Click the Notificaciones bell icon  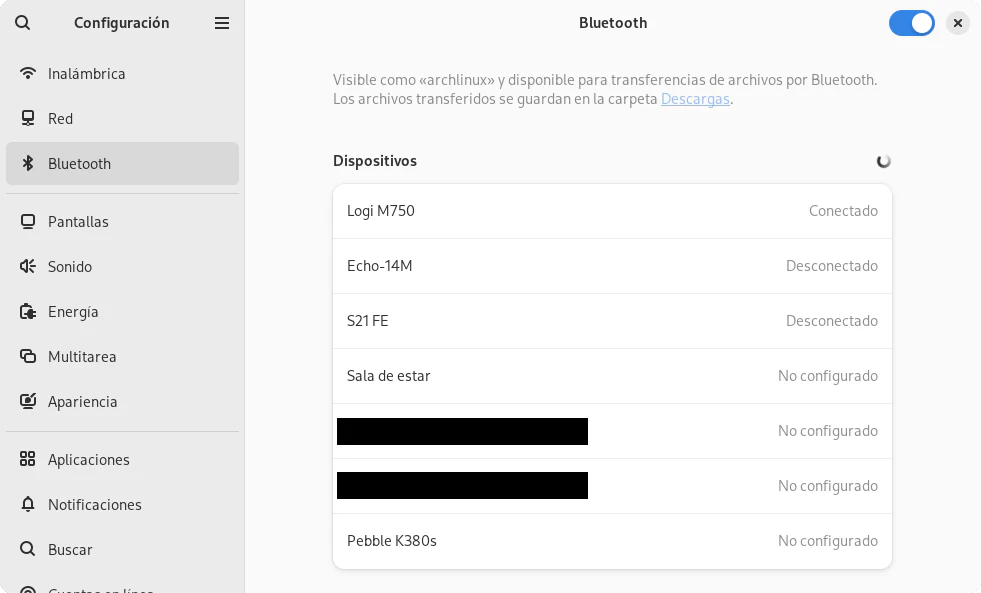click(28, 505)
